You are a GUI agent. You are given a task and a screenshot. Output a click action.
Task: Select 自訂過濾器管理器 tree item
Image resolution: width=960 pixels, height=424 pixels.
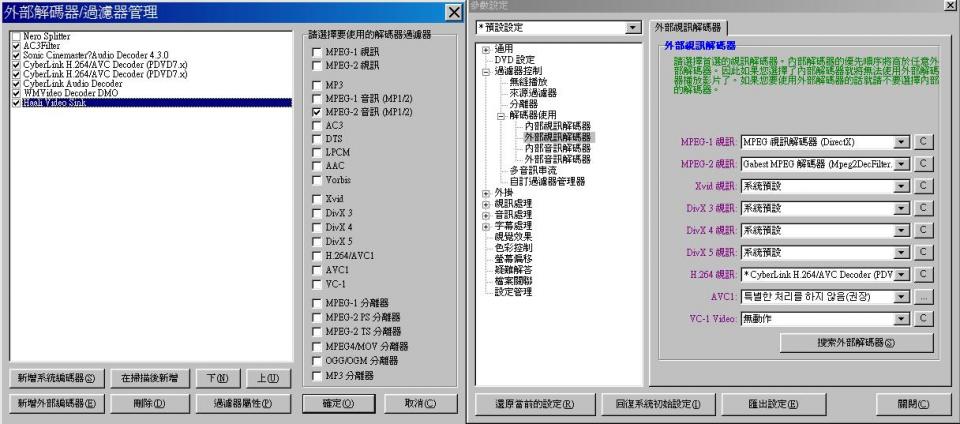(547, 182)
